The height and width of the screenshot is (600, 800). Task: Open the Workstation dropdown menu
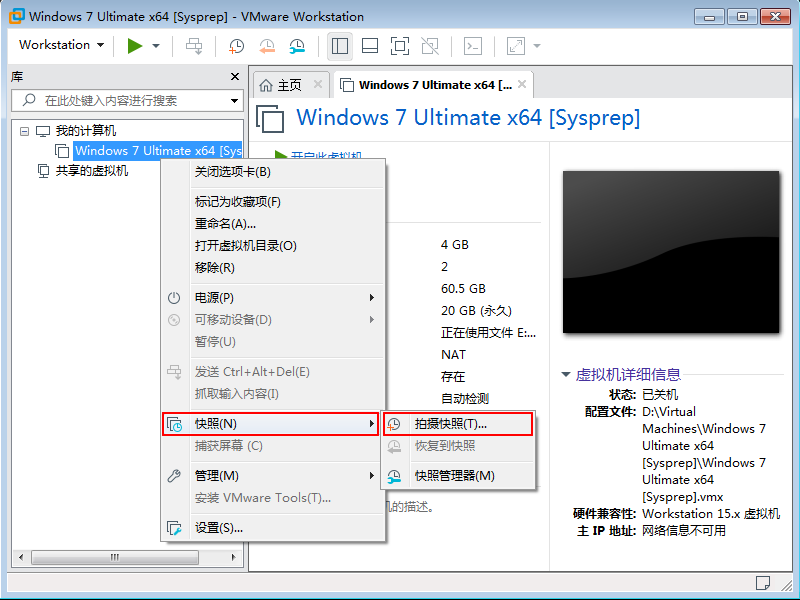(x=61, y=45)
